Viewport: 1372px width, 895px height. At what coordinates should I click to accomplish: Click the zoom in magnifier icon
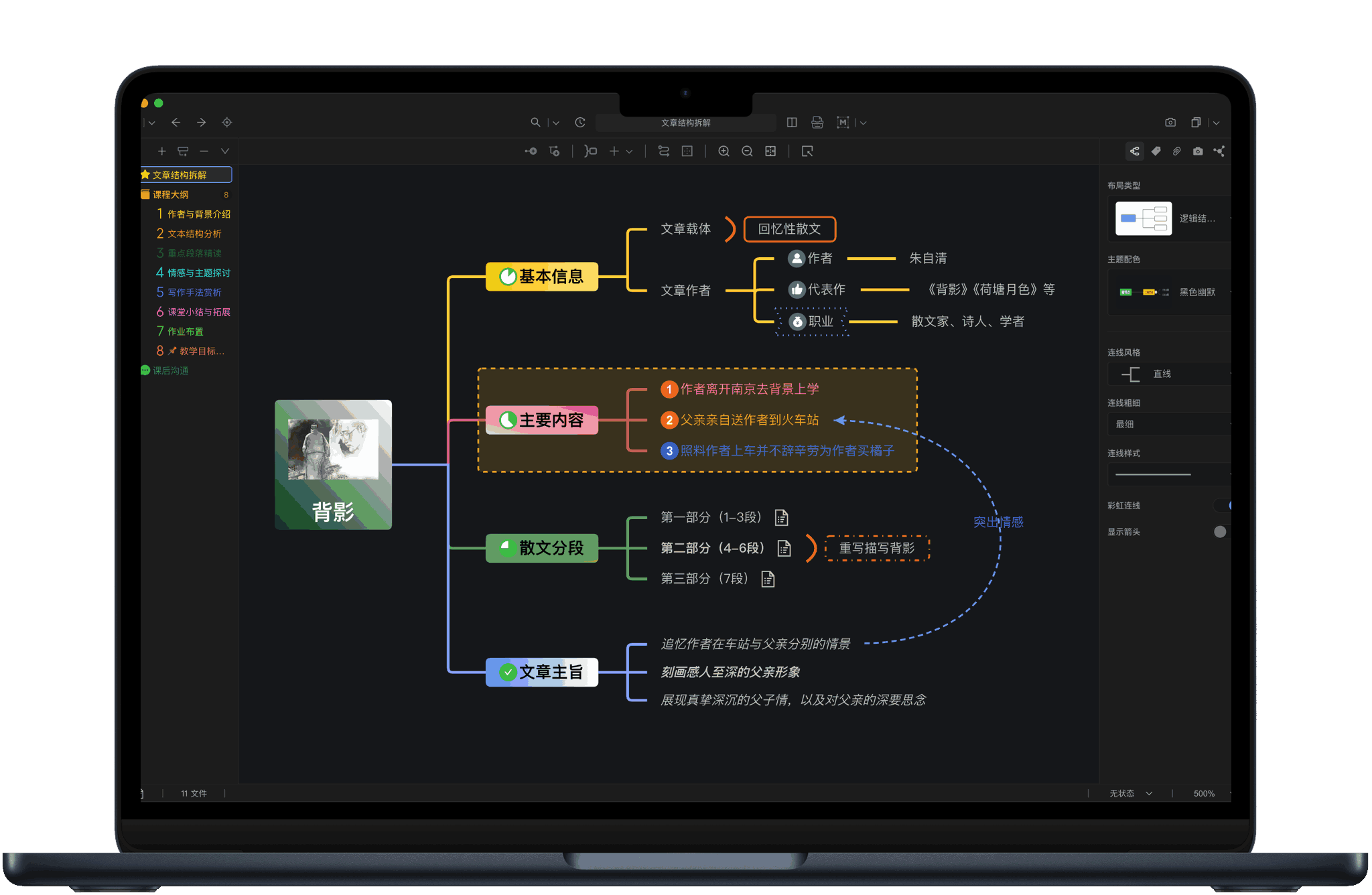click(x=724, y=151)
